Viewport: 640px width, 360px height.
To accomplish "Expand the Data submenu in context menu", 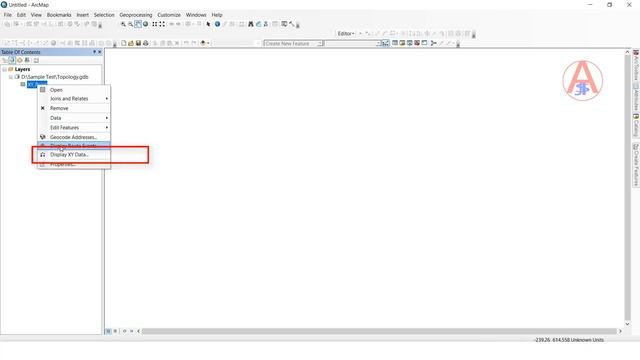I will point(74,118).
